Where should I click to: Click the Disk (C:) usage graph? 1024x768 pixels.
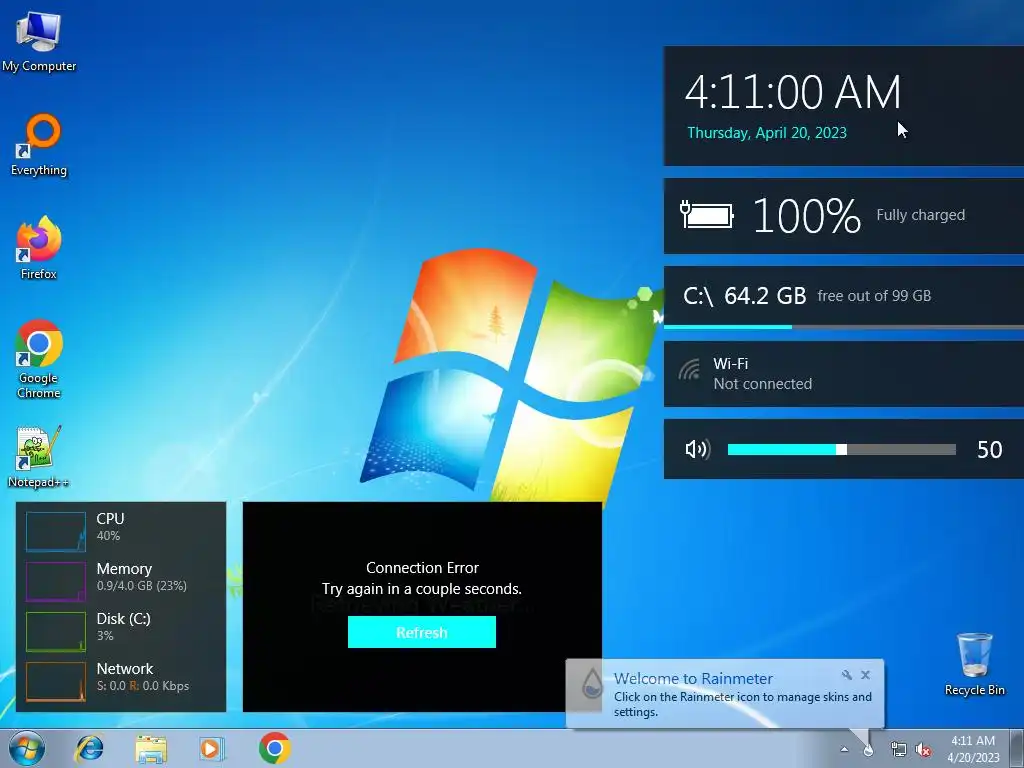click(x=56, y=632)
